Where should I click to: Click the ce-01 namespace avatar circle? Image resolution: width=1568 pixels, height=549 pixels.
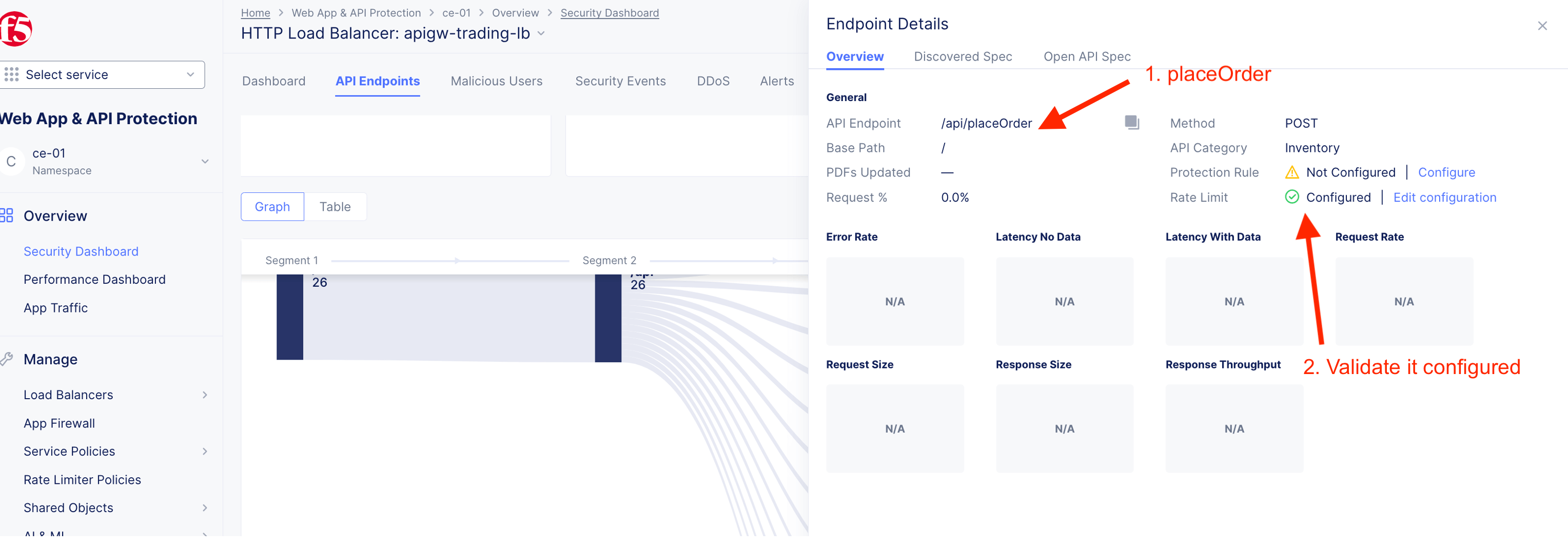pyautogui.click(x=12, y=161)
